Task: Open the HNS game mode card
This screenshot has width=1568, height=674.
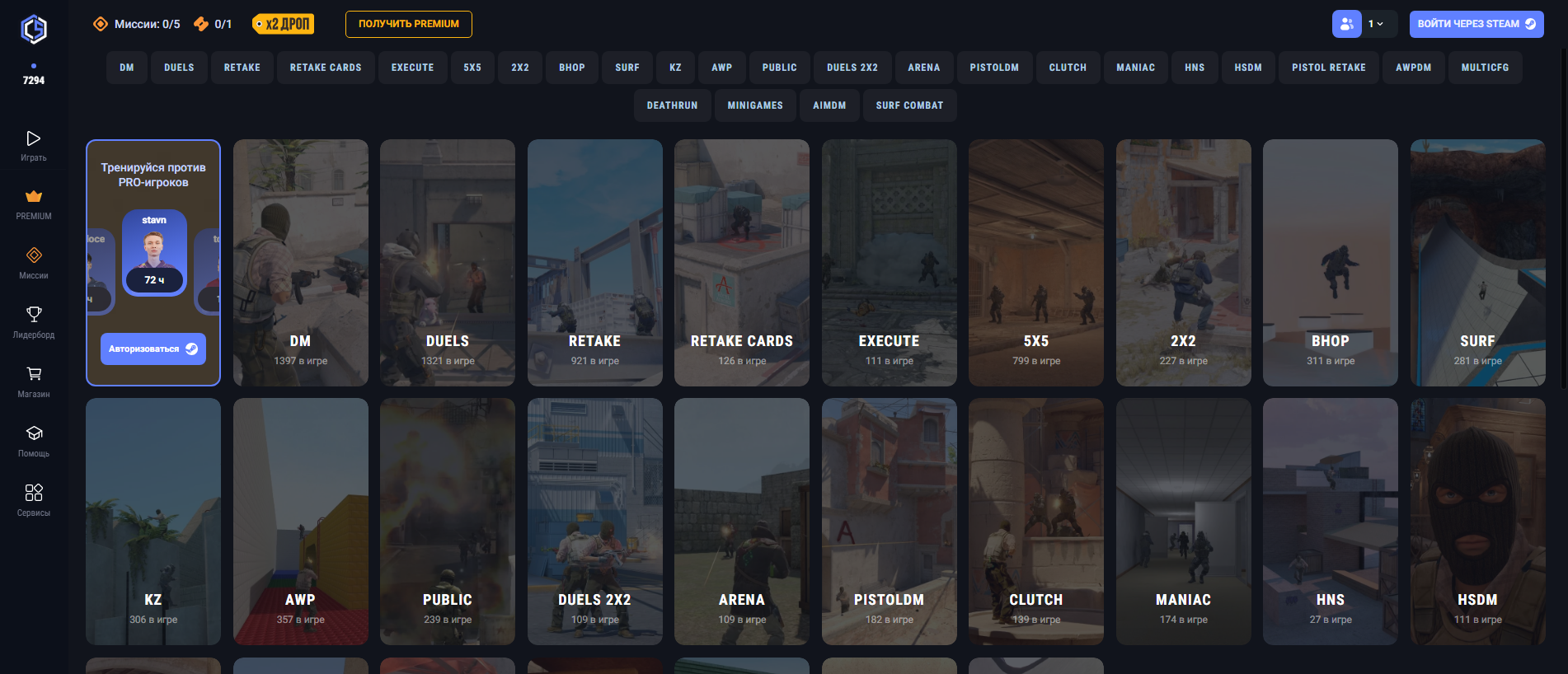Action: [x=1331, y=522]
